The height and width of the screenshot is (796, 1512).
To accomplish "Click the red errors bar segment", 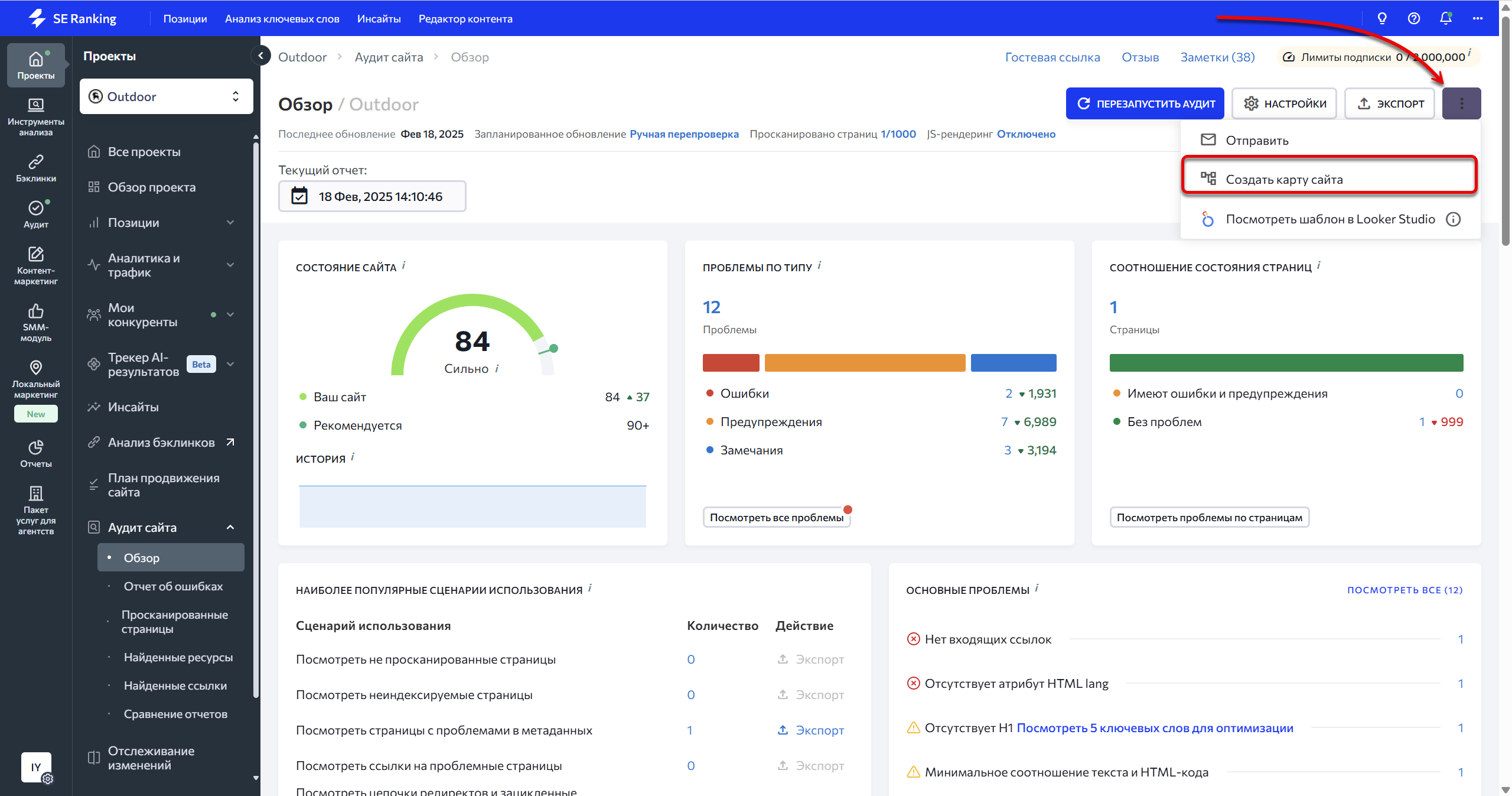I will click(x=731, y=363).
